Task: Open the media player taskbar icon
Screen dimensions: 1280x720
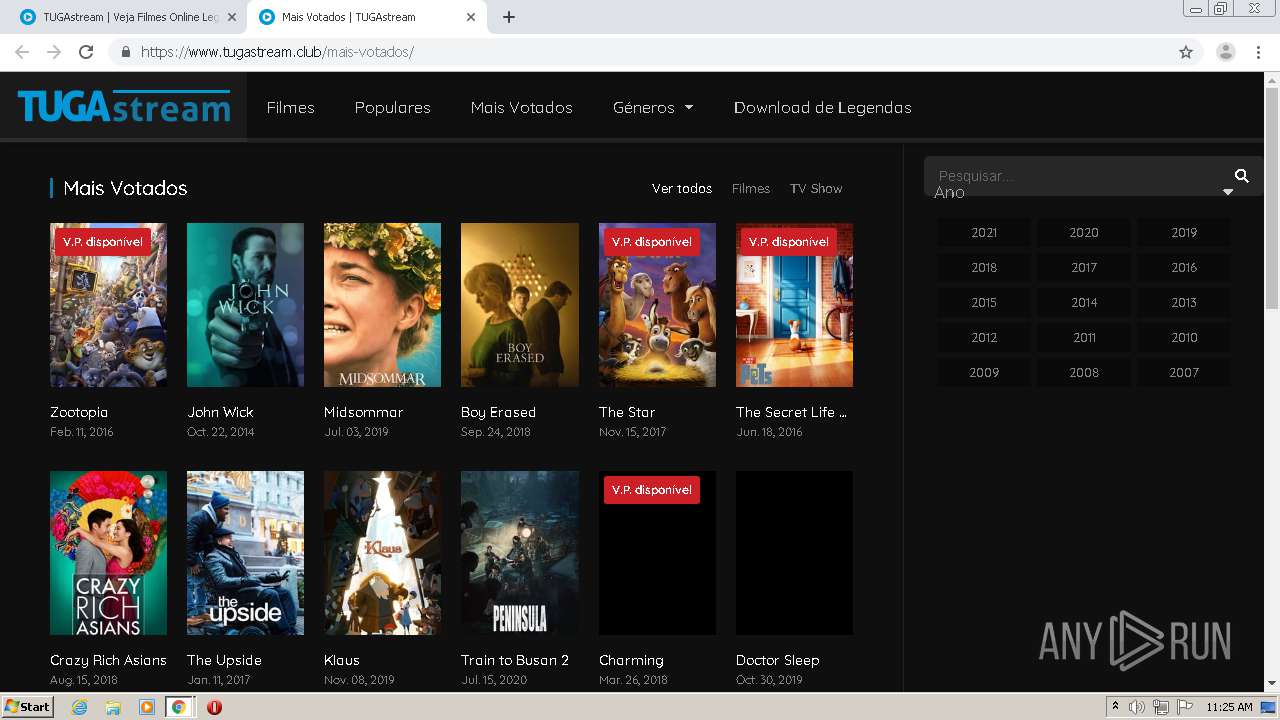Action: click(x=146, y=707)
